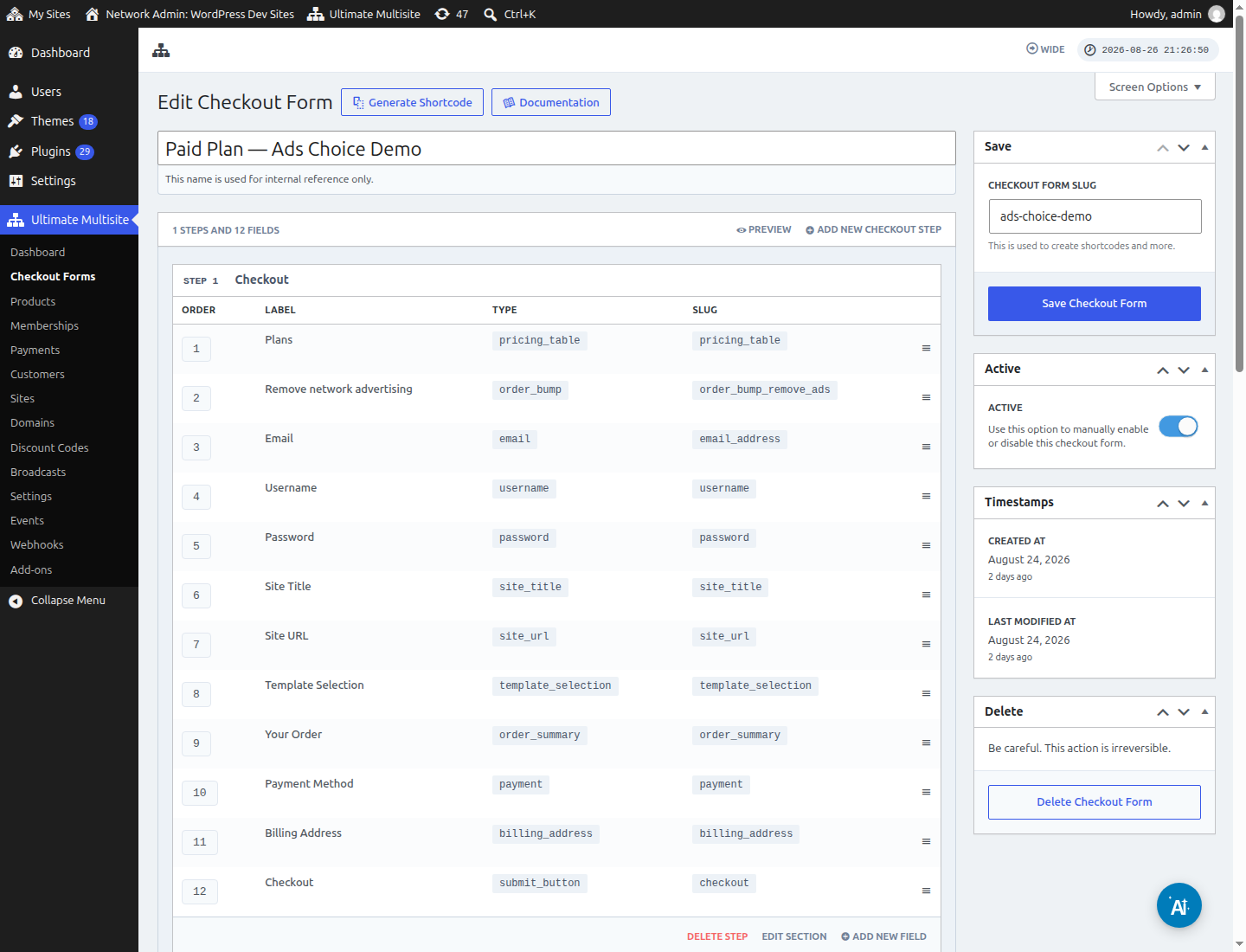Click the drag handle for Your Order row
Viewport: 1246px width, 952px height.
926,743
